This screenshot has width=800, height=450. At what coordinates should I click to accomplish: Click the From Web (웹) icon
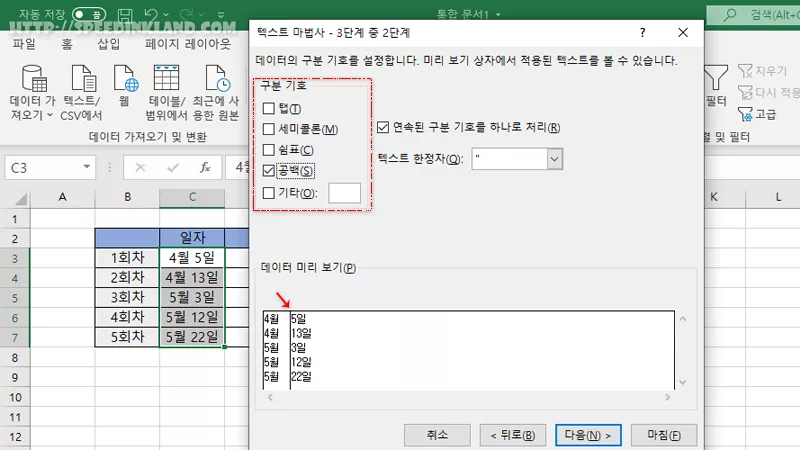[x=126, y=78]
